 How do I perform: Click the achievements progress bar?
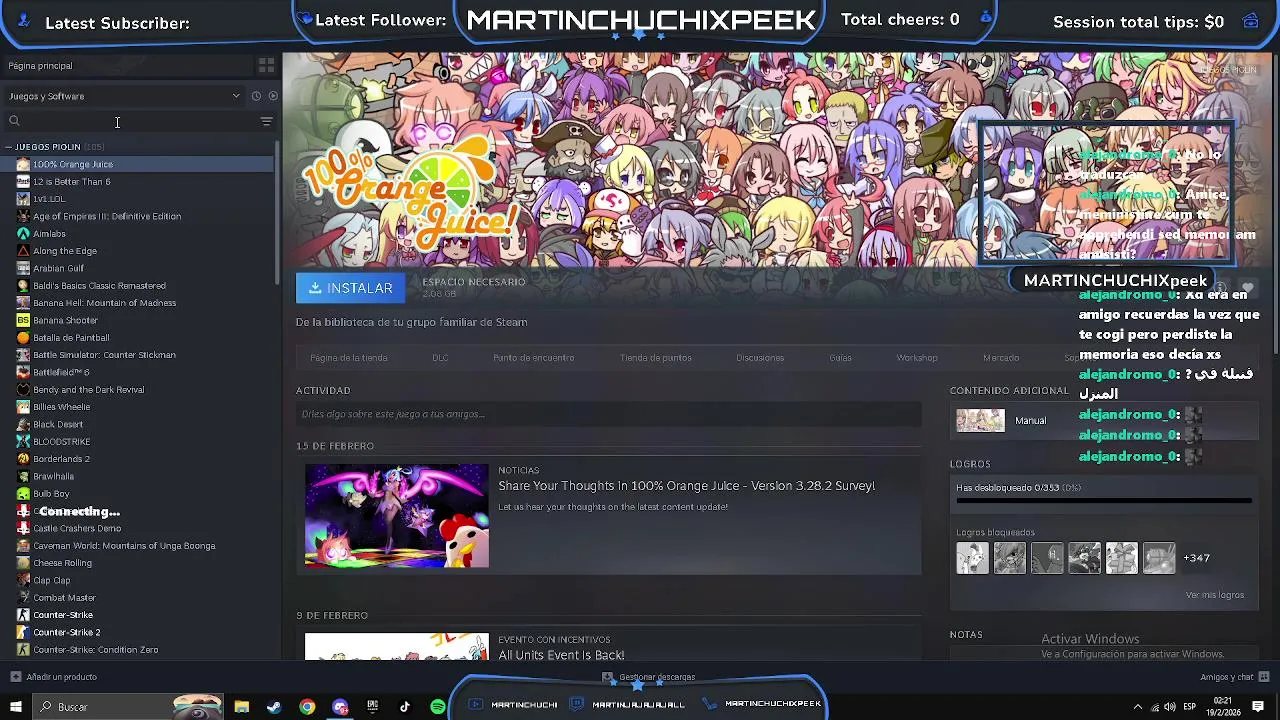coord(1104,500)
